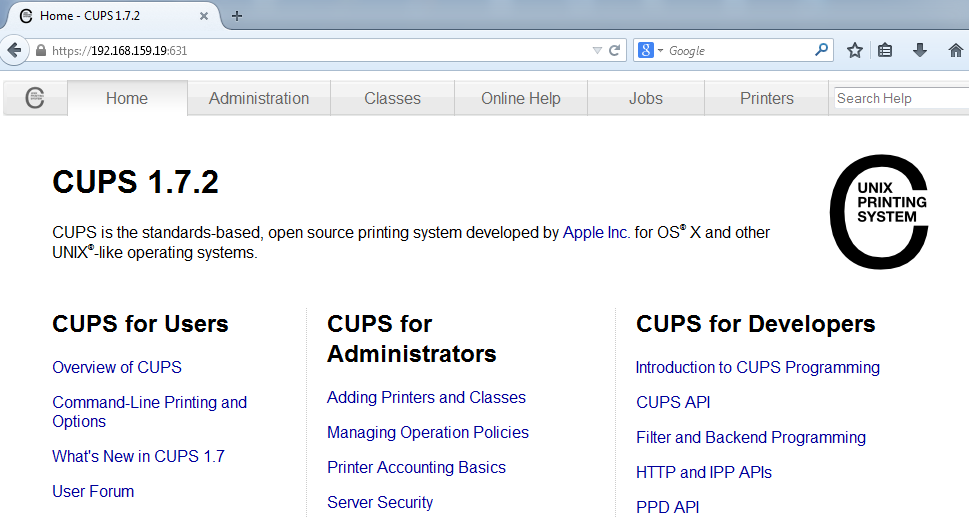Open Introduction to CUPS Programming link
The image size is (969, 521).
click(758, 367)
